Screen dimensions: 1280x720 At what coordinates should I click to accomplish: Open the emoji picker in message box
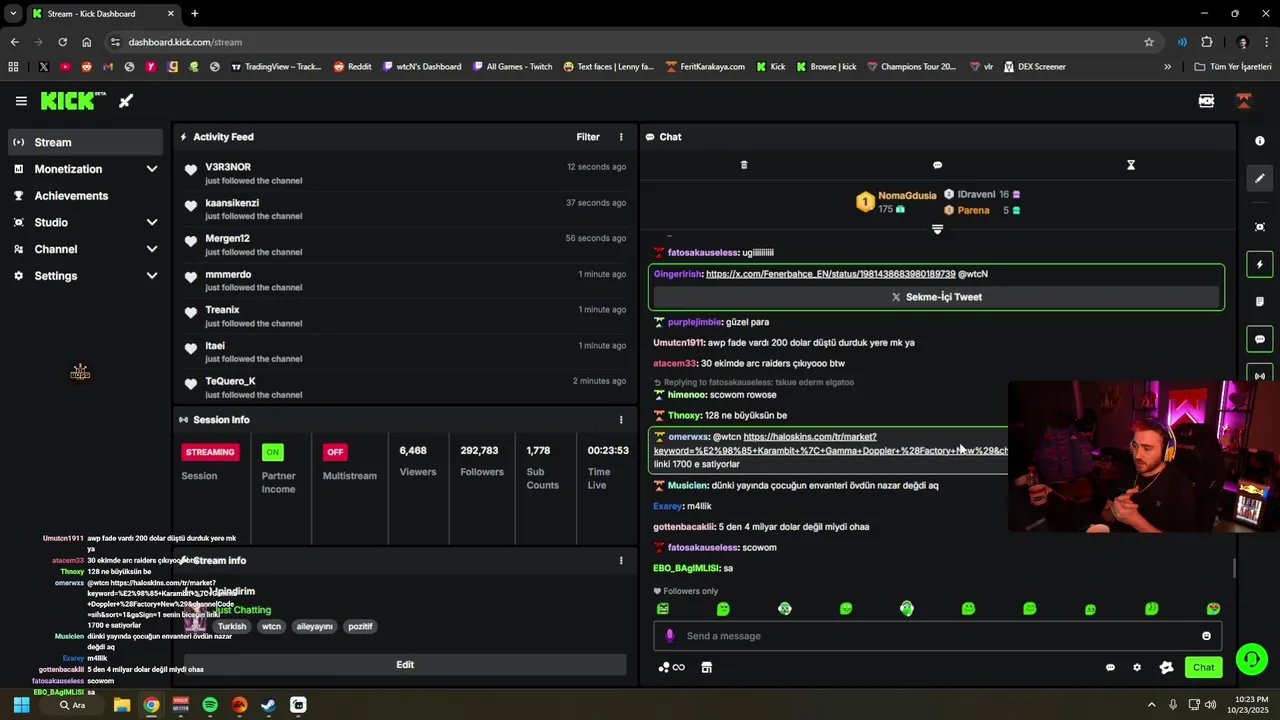(x=1206, y=636)
